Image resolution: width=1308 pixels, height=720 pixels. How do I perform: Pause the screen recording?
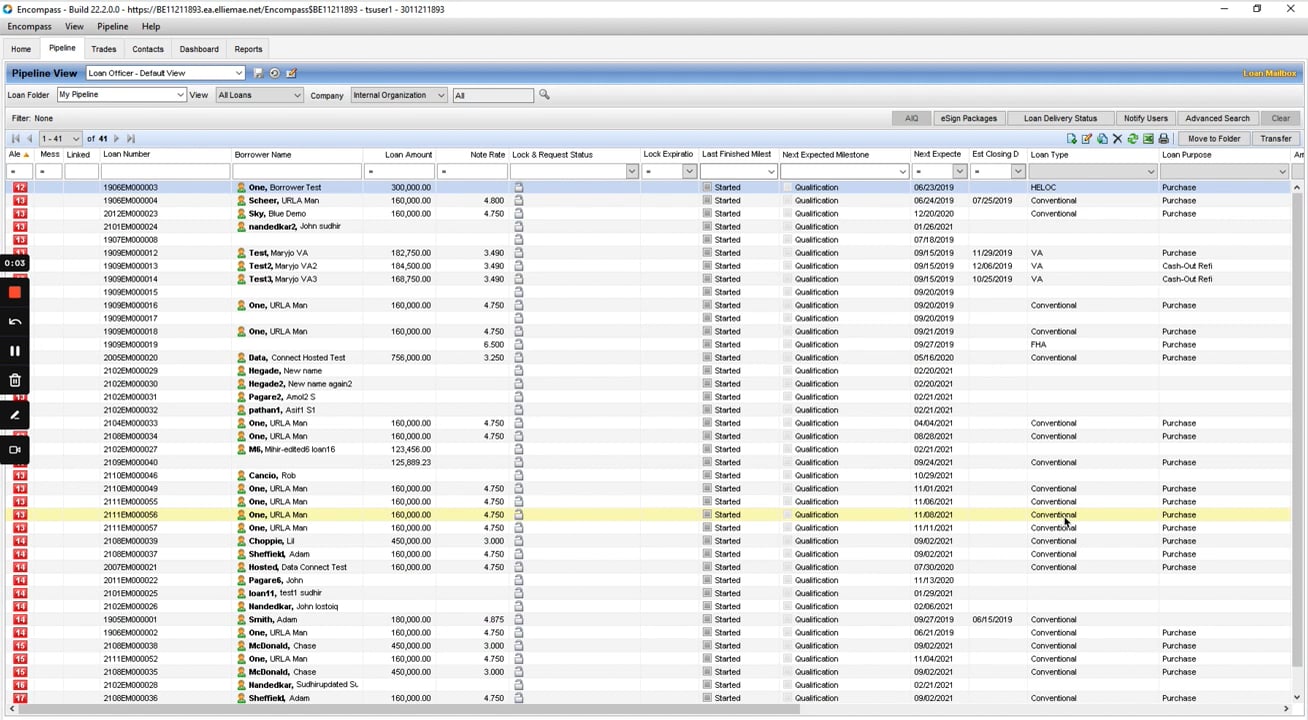pos(15,351)
